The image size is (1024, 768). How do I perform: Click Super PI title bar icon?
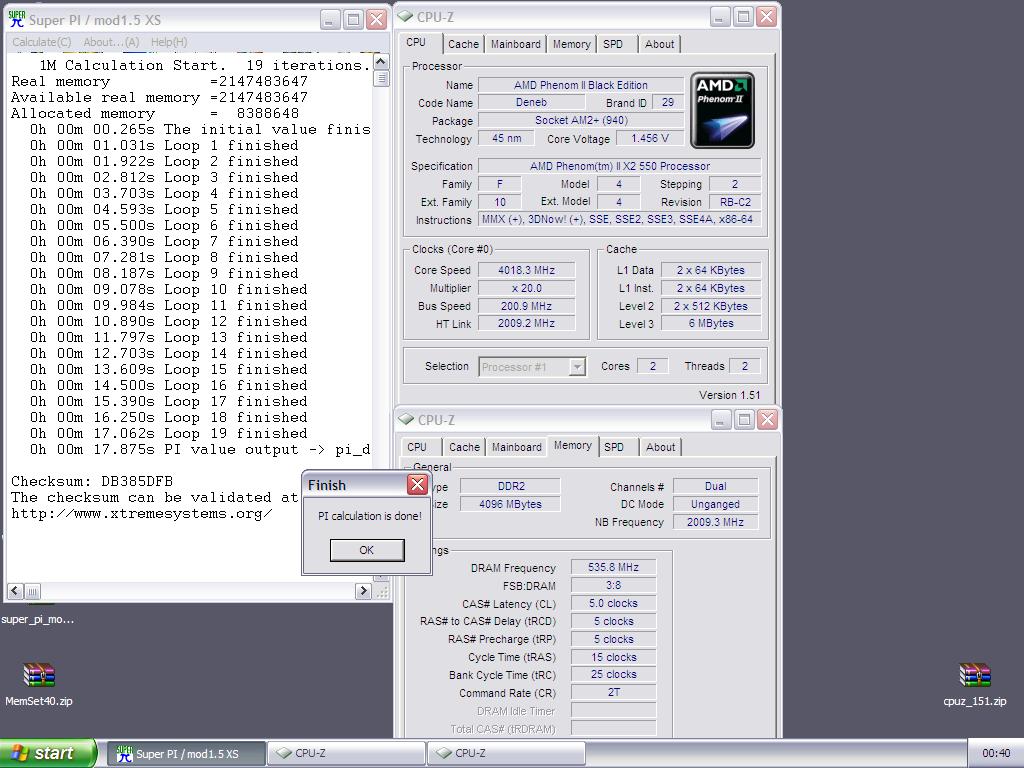coord(16,19)
